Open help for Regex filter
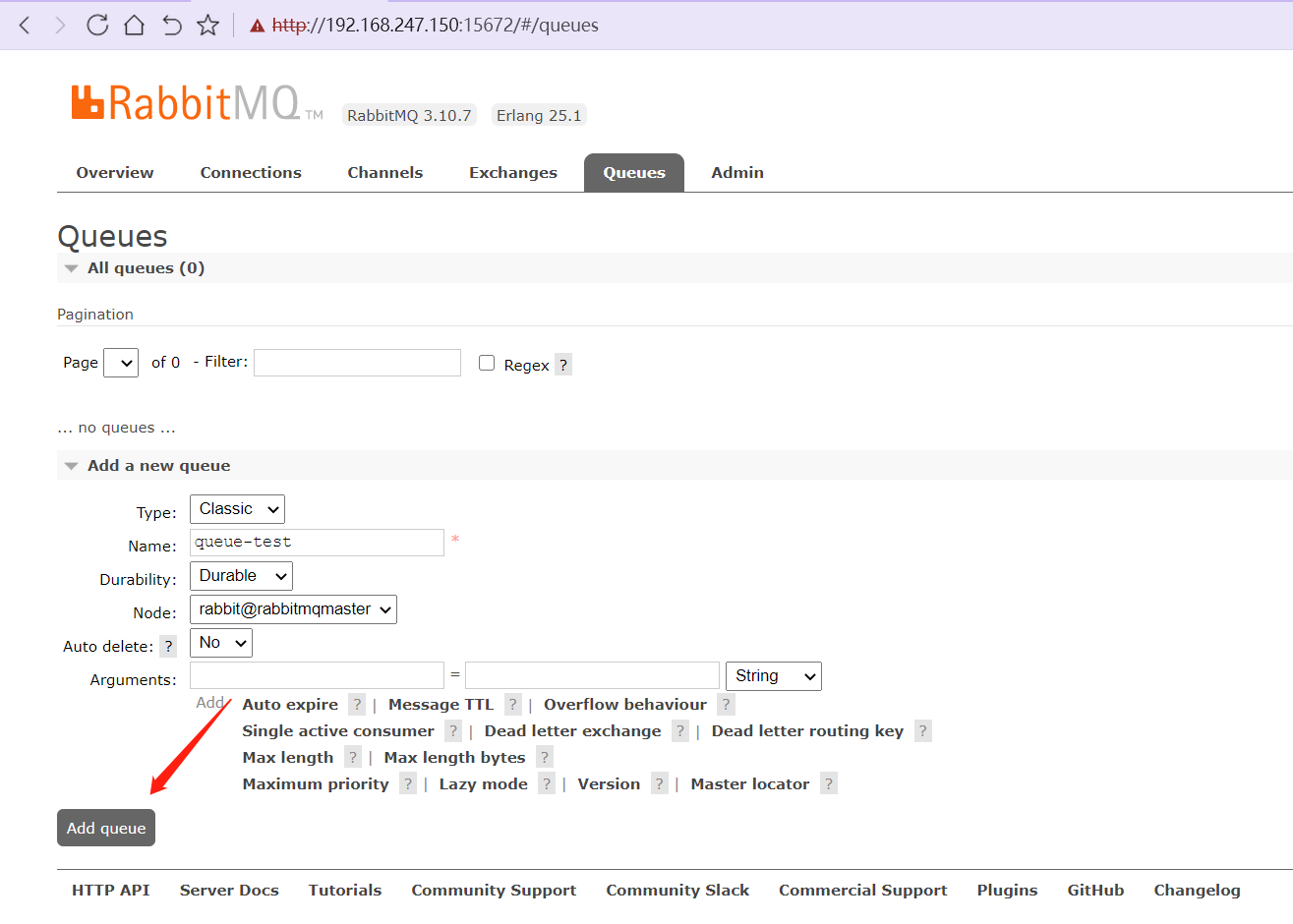The image size is (1293, 924). 563,365
